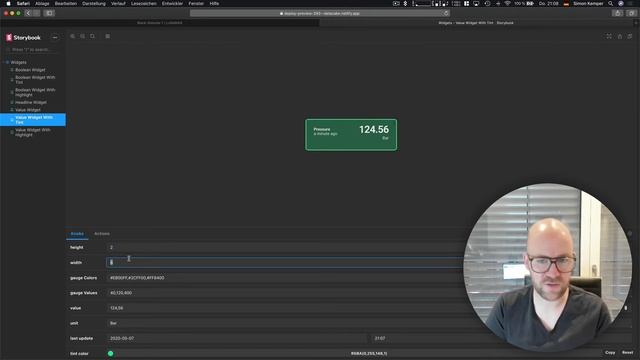This screenshot has height=360, width=640.
Task: Open the Hilfe menu
Action: click(214, 3)
